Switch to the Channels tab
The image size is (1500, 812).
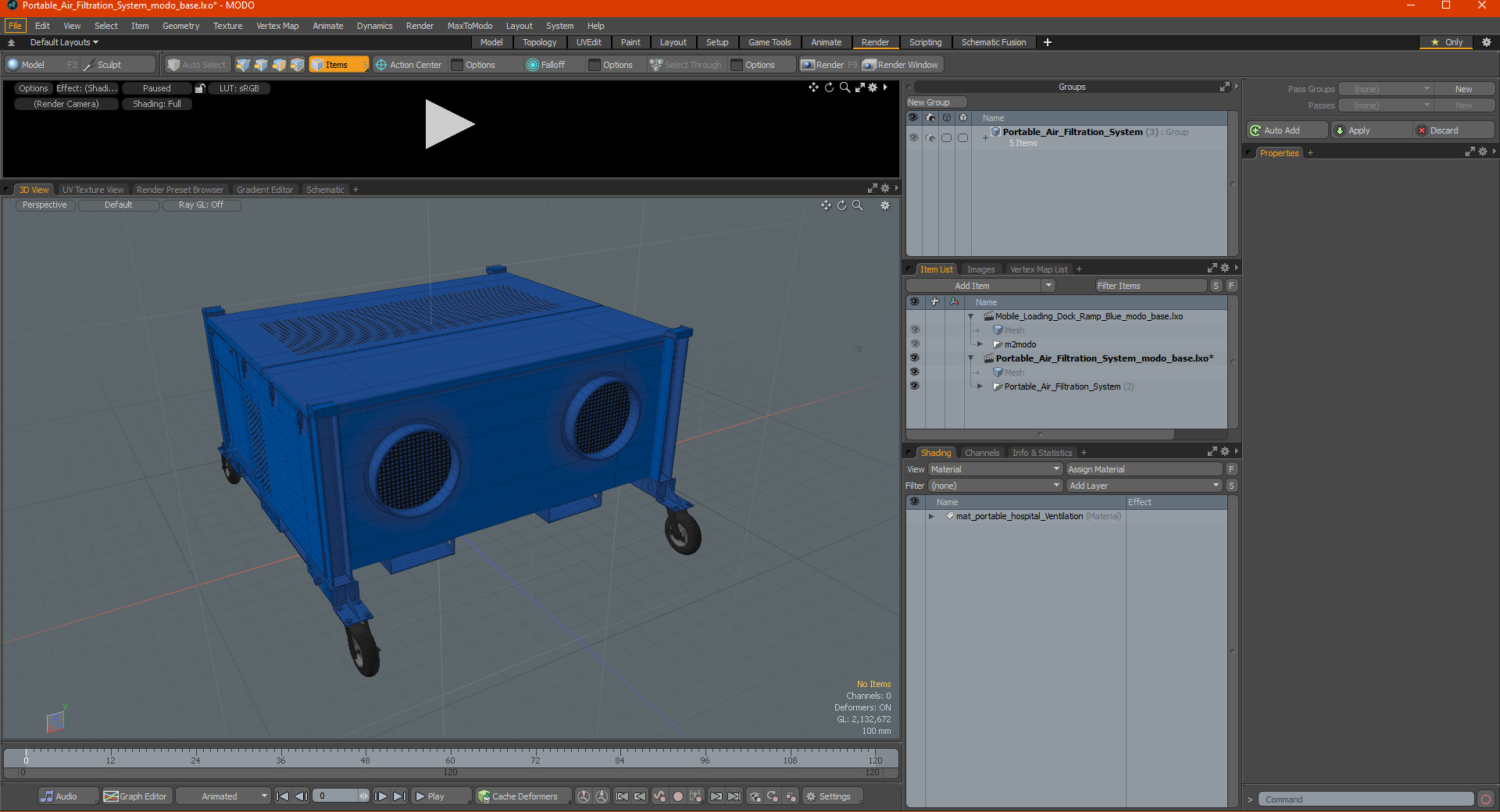(981, 453)
